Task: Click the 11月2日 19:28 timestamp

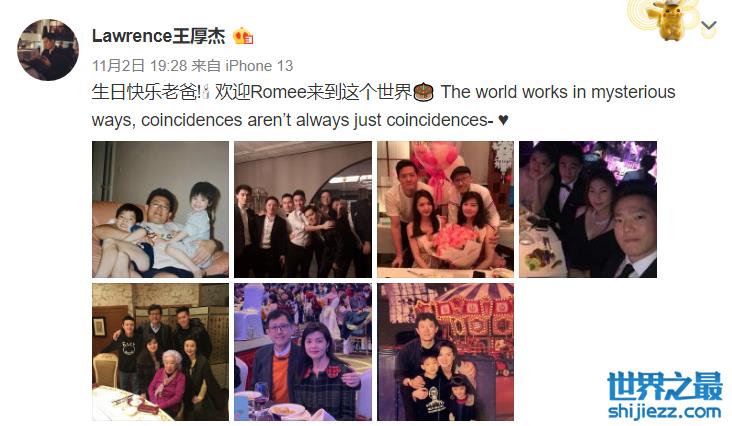Action: click(x=140, y=66)
